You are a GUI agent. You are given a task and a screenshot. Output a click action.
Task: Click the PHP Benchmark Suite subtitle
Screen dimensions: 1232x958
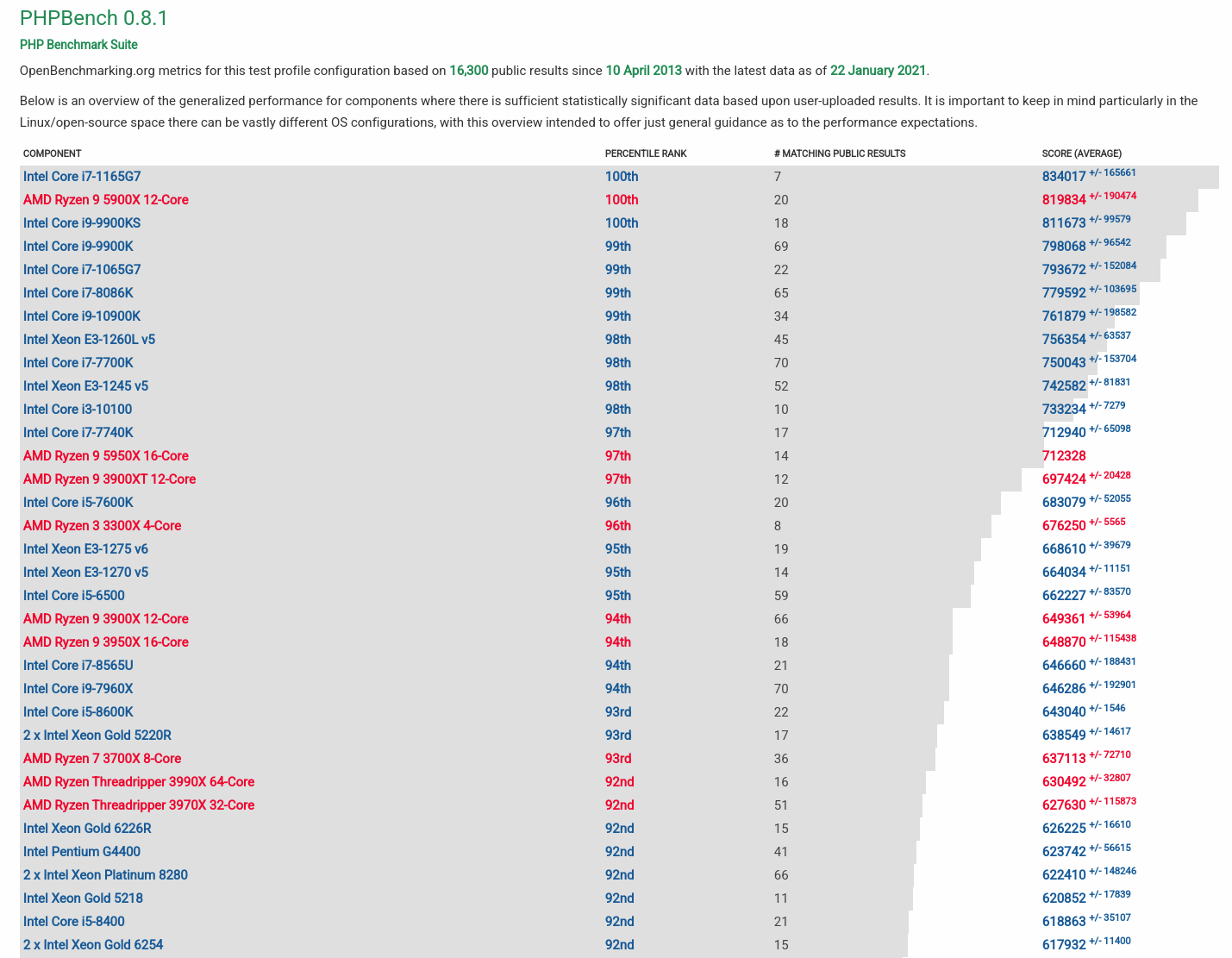[78, 45]
